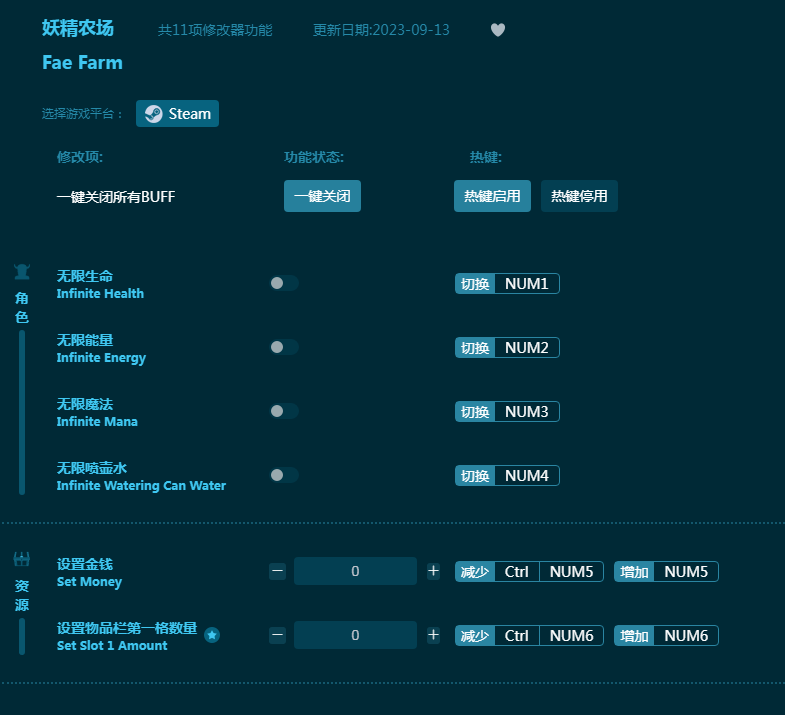Click 切换 hotkey for Infinite Health

pos(475,284)
